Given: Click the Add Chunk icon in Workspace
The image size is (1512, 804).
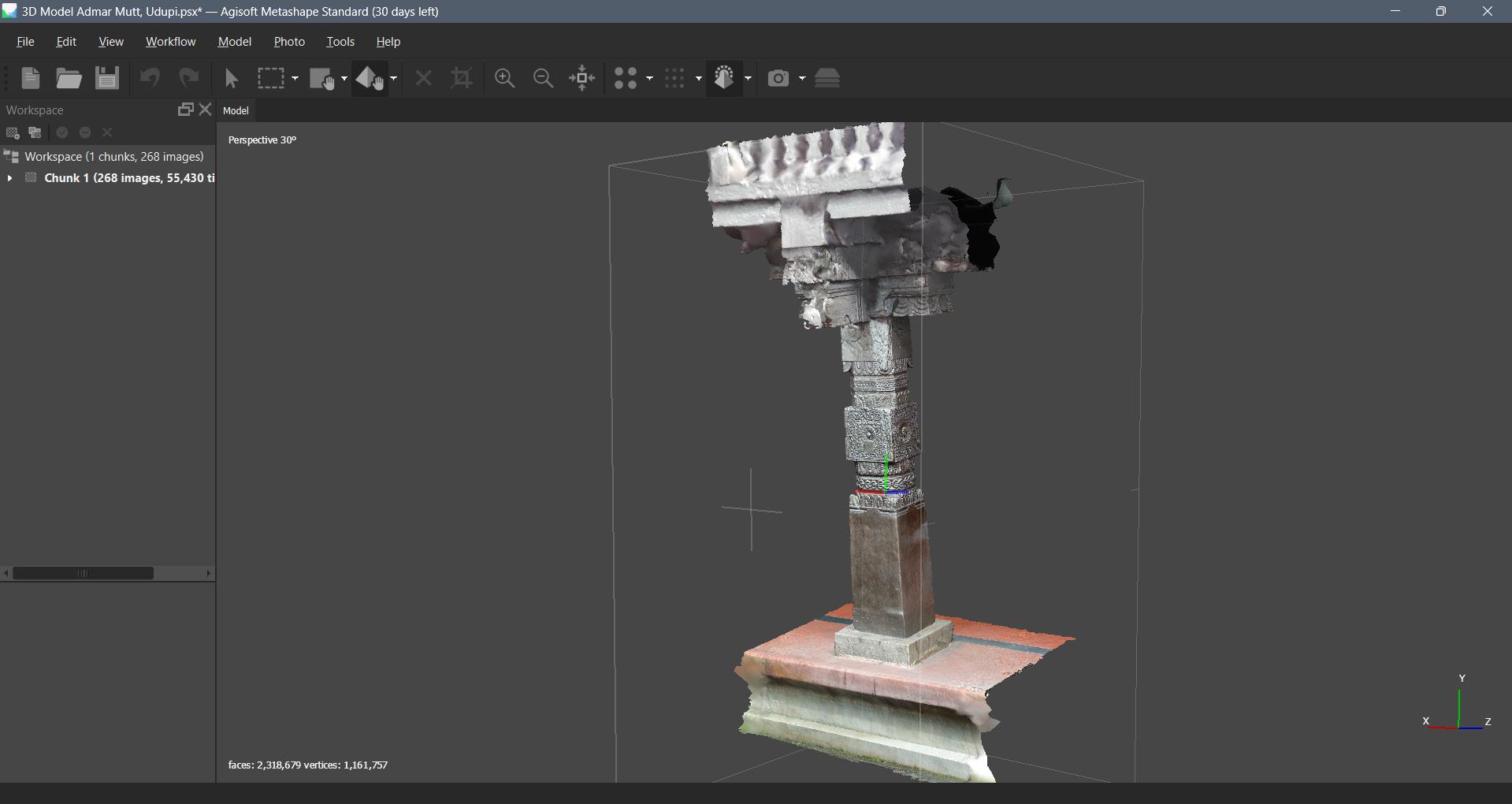Looking at the screenshot, I should (13, 133).
